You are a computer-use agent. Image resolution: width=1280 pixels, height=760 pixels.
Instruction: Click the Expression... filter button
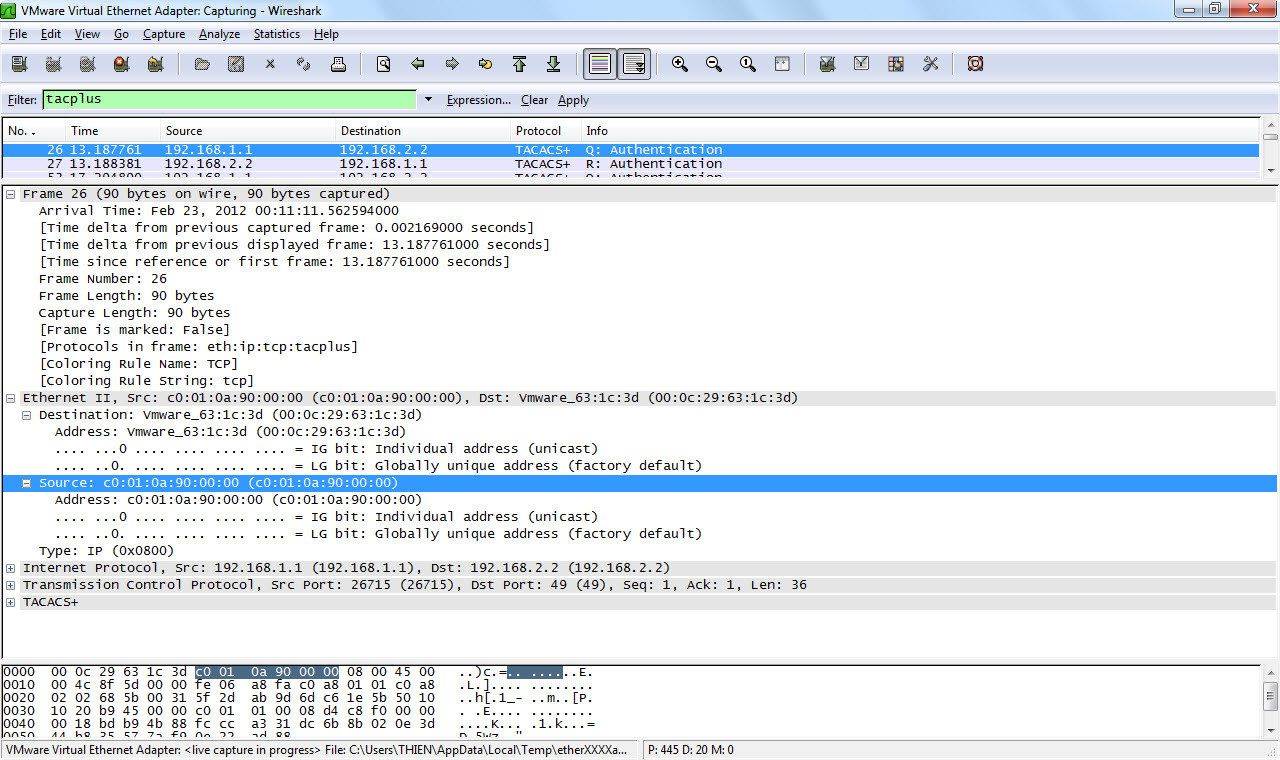pyautogui.click(x=478, y=100)
